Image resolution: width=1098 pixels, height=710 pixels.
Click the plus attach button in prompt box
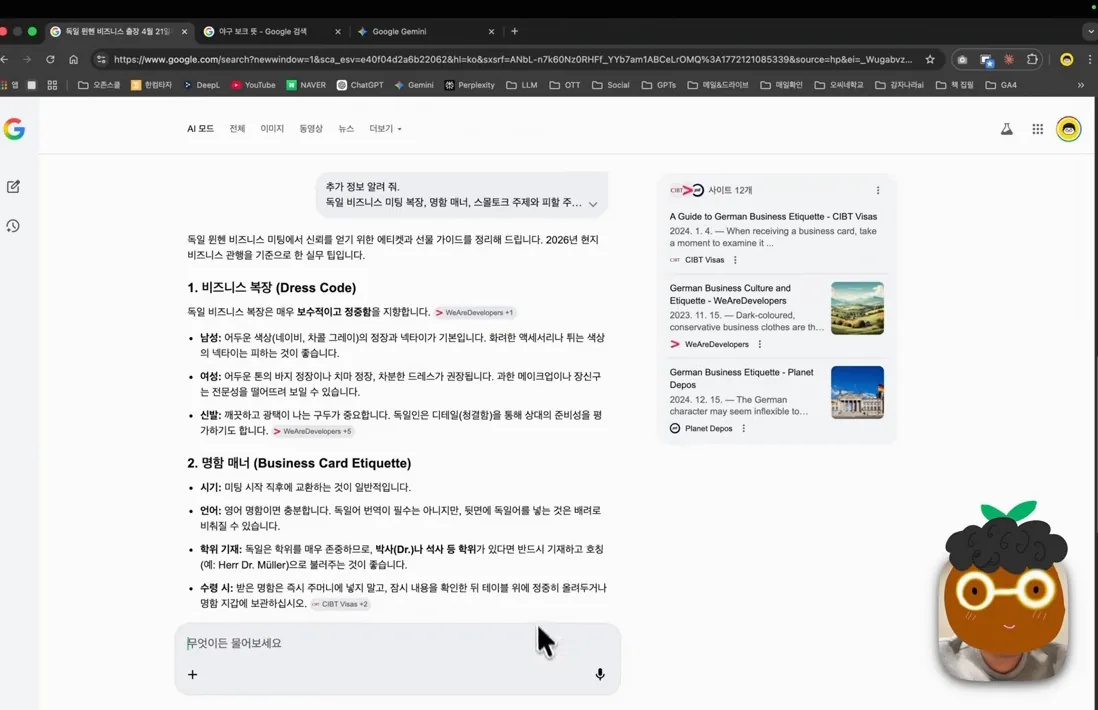tap(193, 674)
